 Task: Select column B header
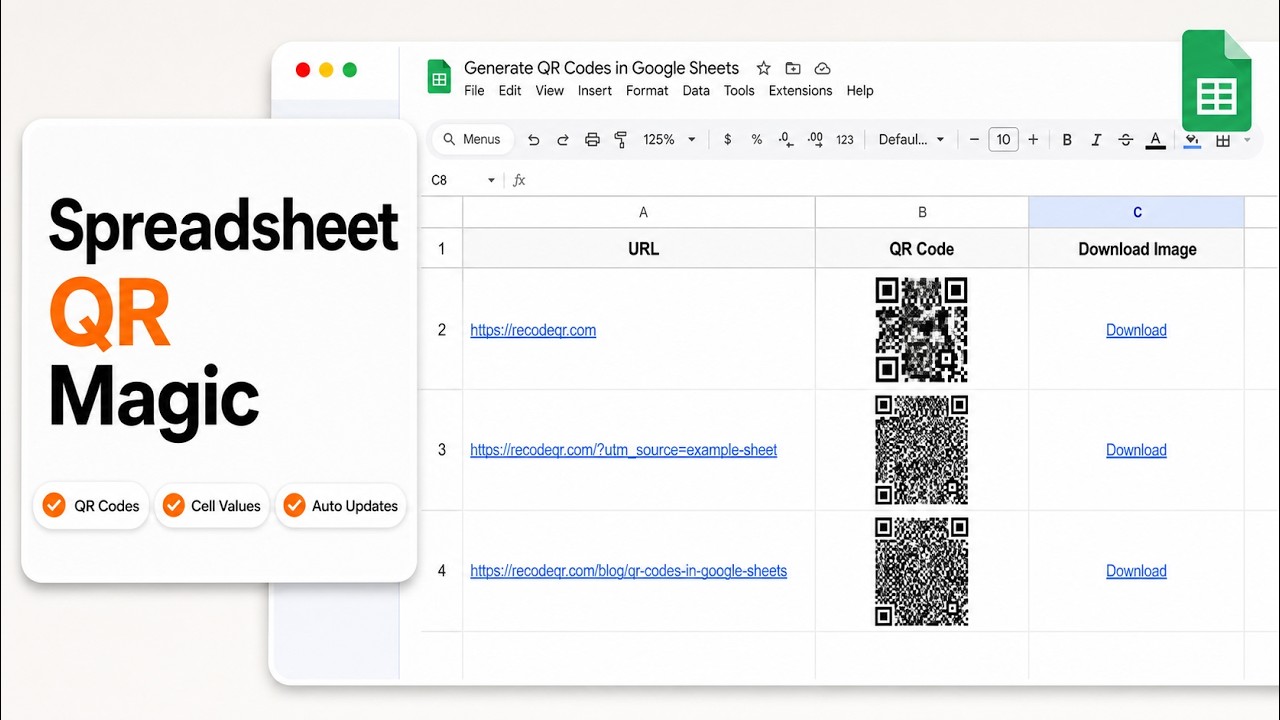click(x=922, y=212)
